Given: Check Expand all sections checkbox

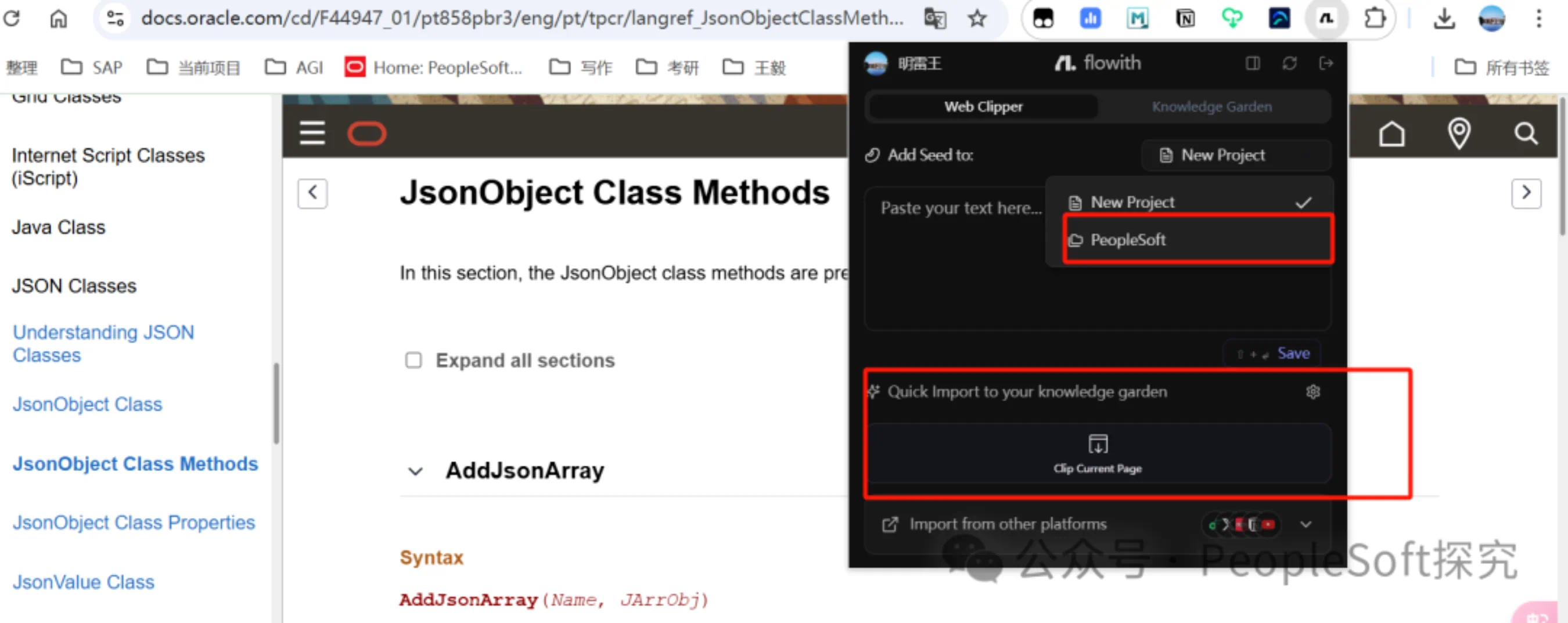Looking at the screenshot, I should pyautogui.click(x=413, y=360).
